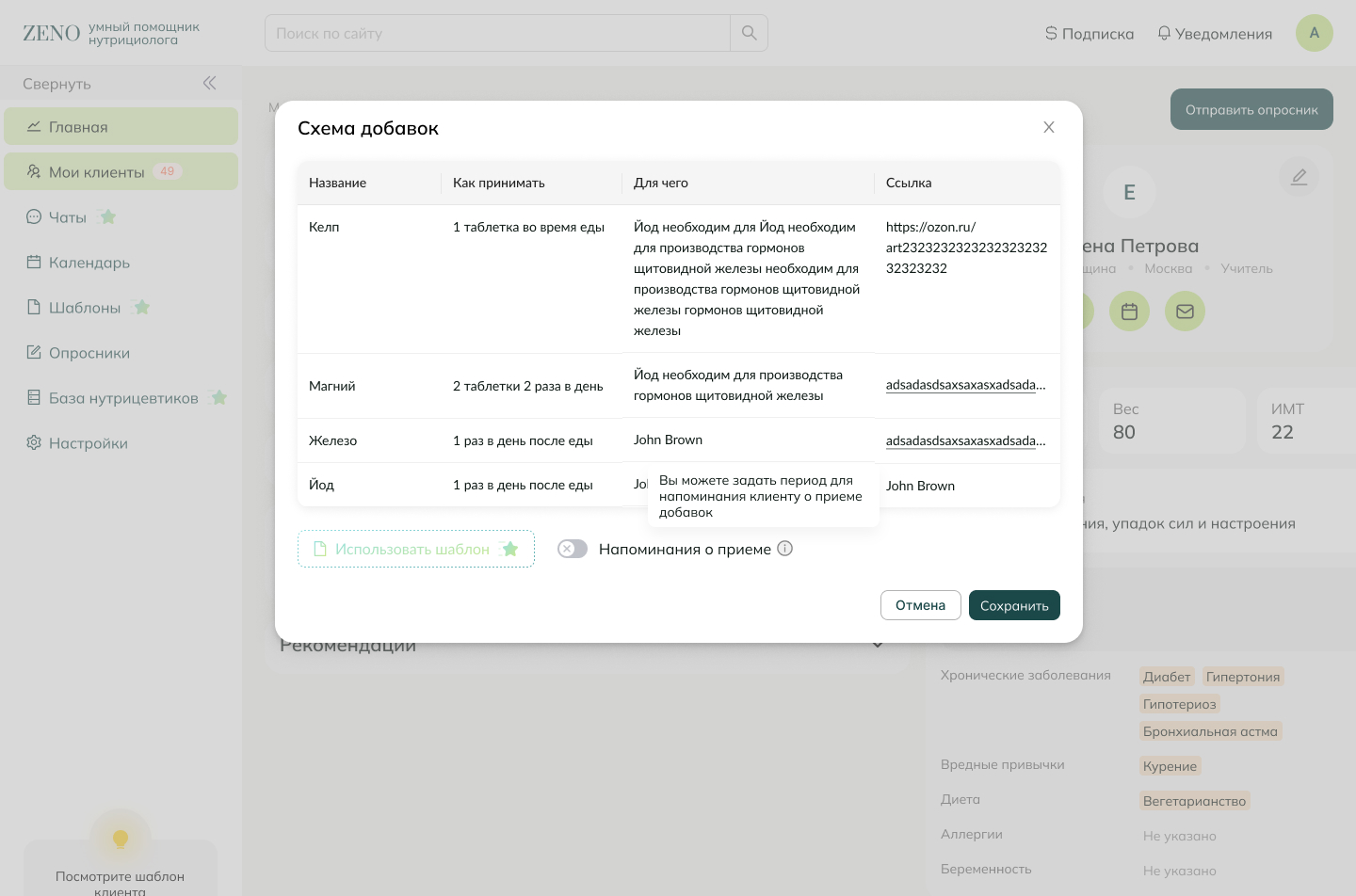Click Свернуть to collapse sidebar
This screenshot has width=1356, height=896.
(x=56, y=84)
